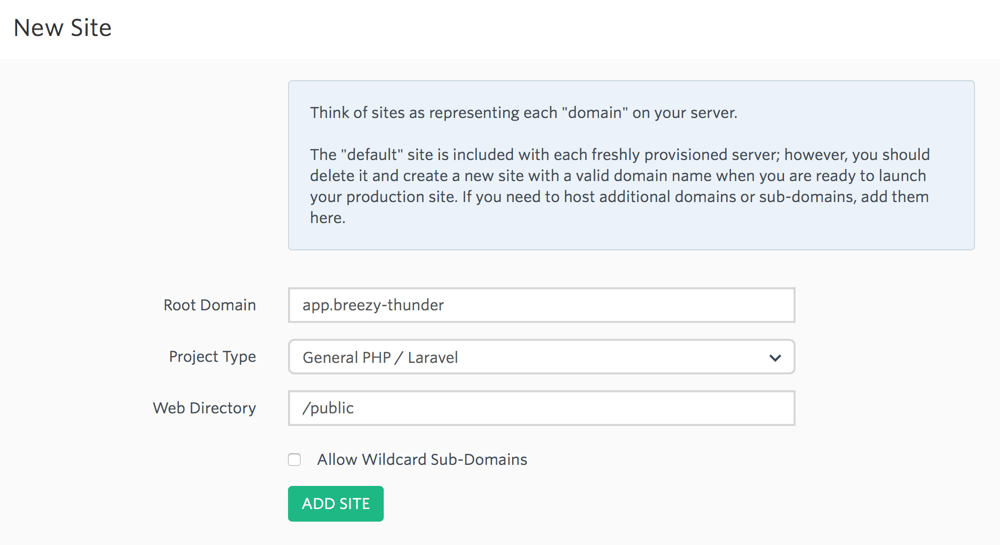Click the Project Type label
Screen dimensions: 1000x545
212,356
